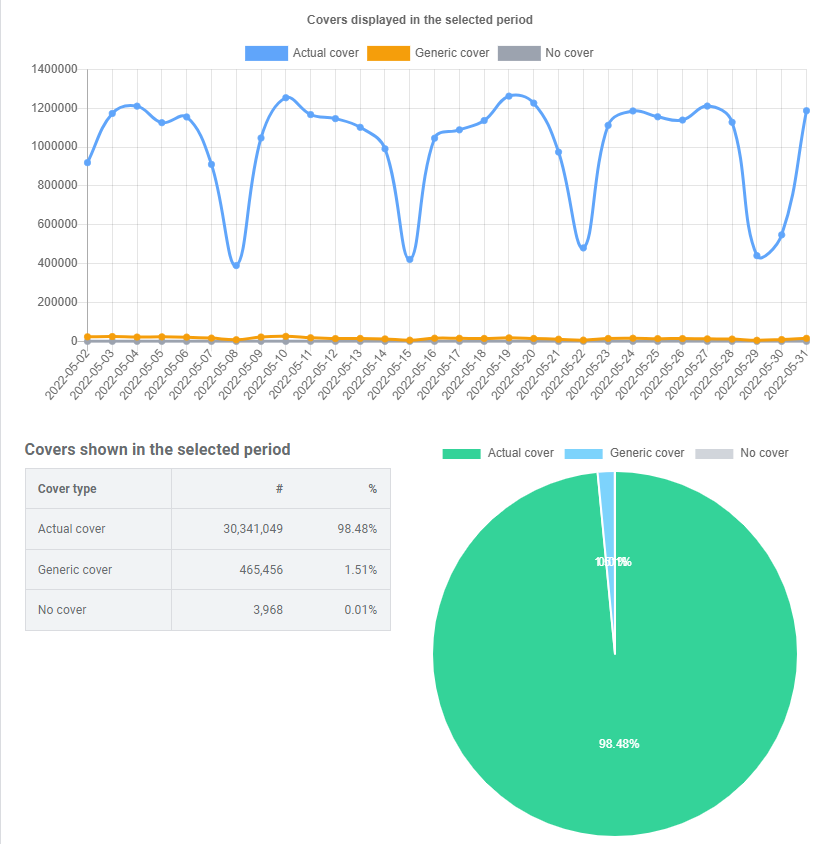Click the 2022-05-16 x-axis date label
The image size is (839, 845).
[x=414, y=375]
